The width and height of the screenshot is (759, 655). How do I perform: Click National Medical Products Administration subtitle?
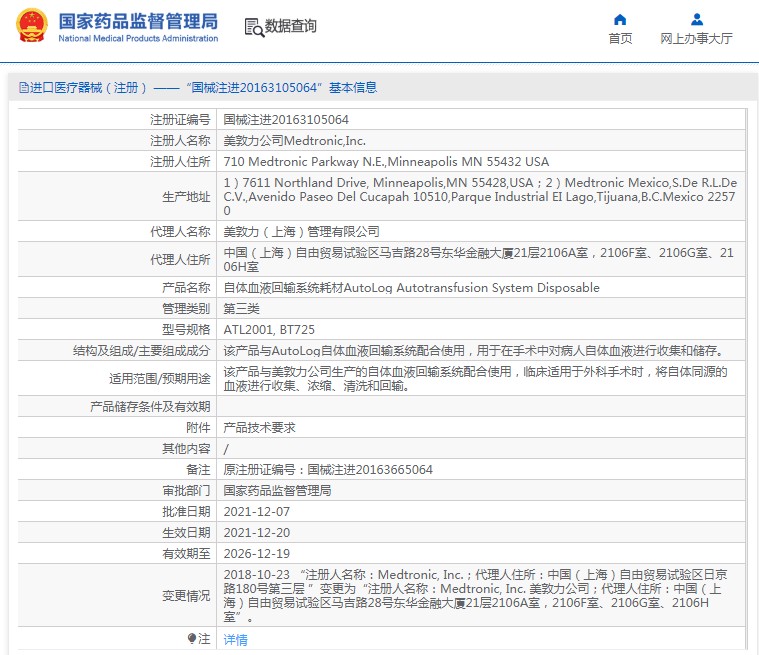(x=138, y=38)
